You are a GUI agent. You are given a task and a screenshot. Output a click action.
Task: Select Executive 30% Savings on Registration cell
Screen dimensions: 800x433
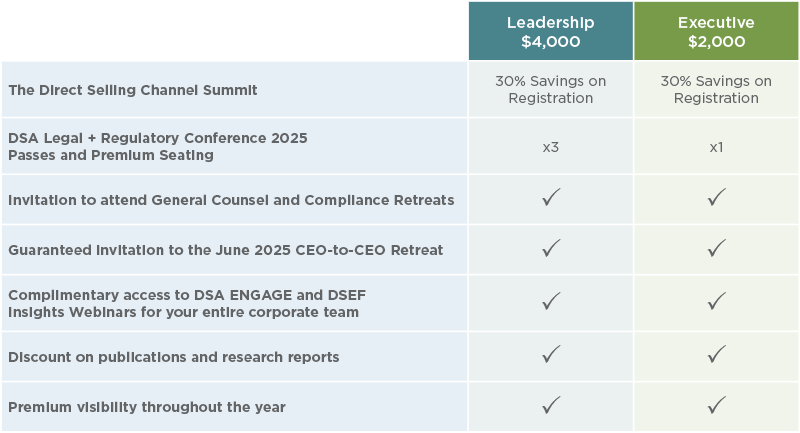pyautogui.click(x=716, y=90)
